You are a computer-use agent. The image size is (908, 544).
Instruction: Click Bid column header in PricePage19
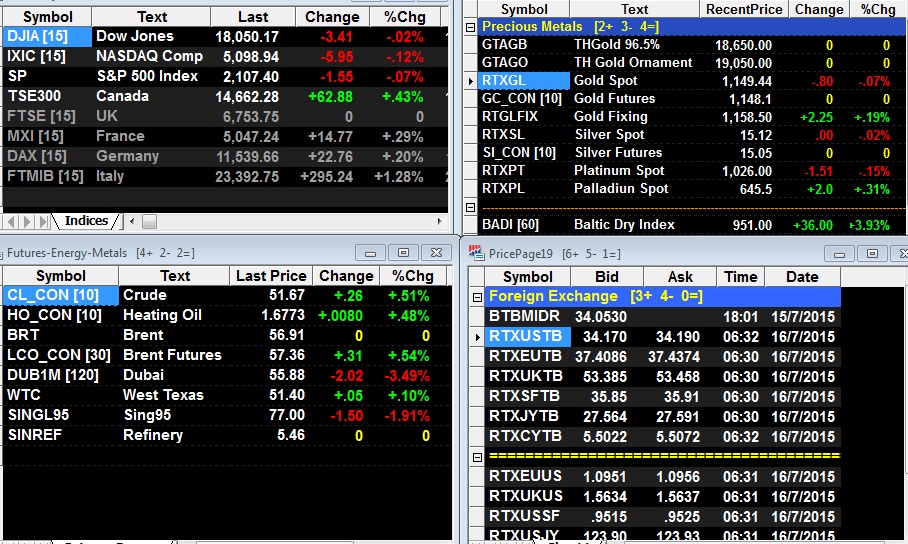coord(607,277)
